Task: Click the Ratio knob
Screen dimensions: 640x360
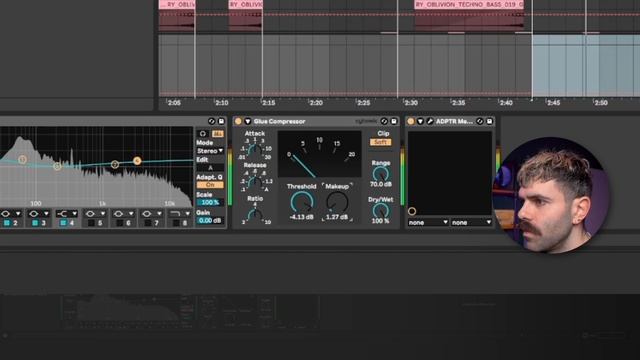Action: (255, 215)
